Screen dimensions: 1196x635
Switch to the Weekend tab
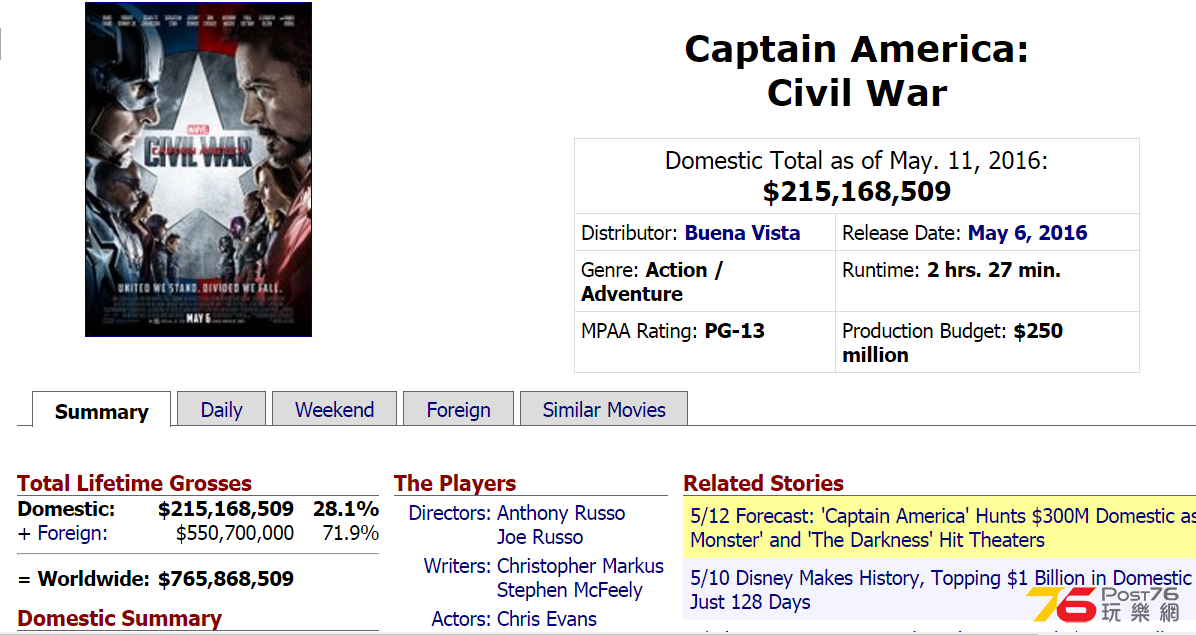click(334, 409)
